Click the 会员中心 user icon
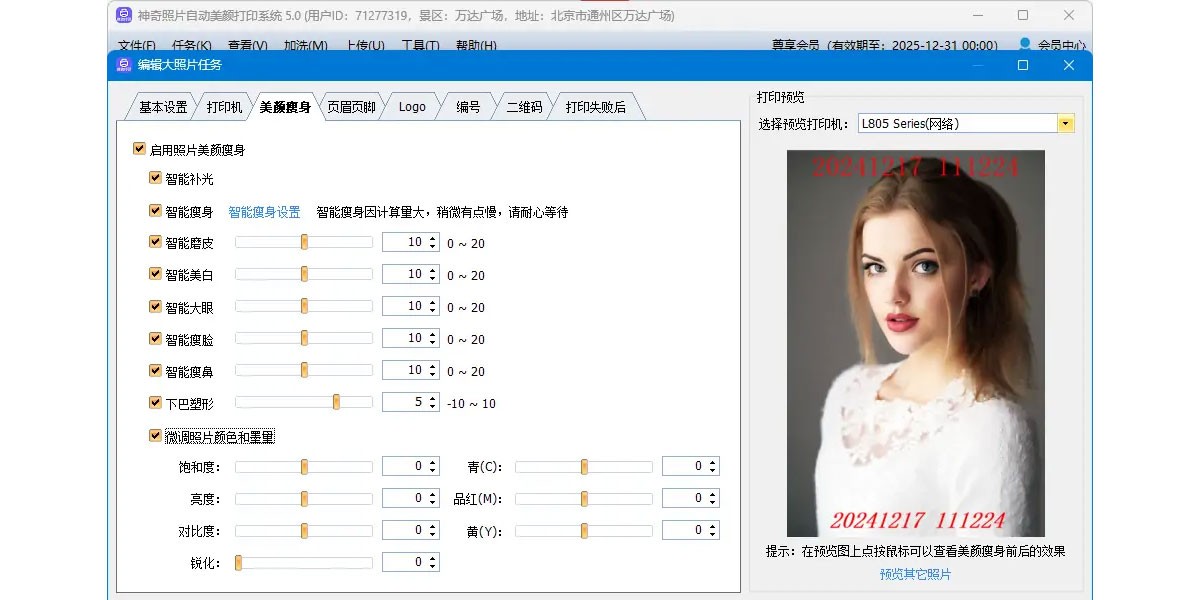 1025,45
